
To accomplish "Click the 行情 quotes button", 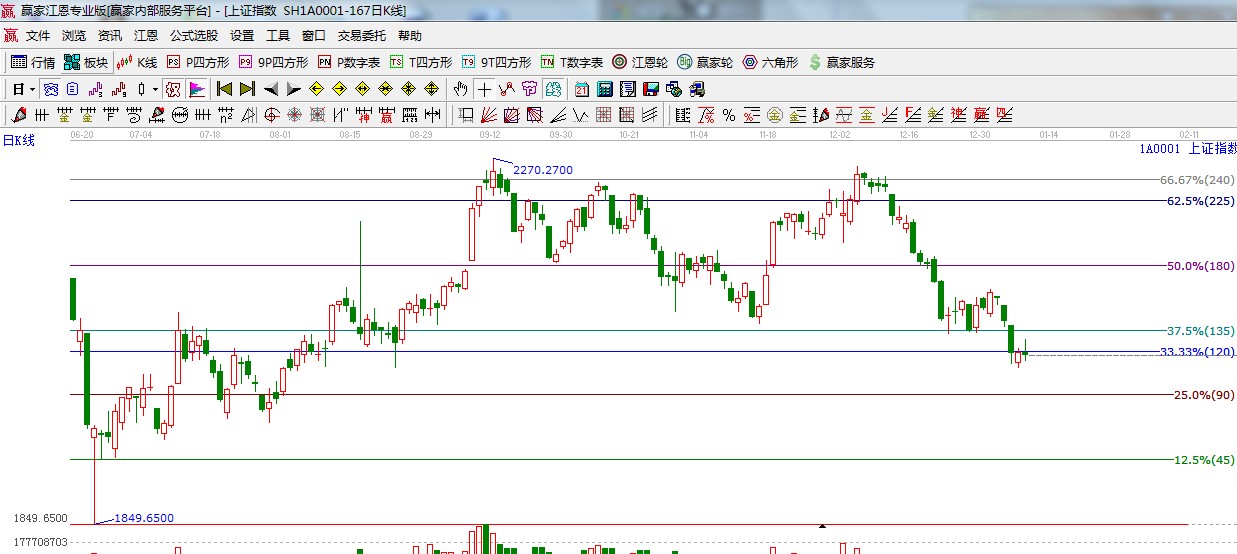I will point(33,62).
